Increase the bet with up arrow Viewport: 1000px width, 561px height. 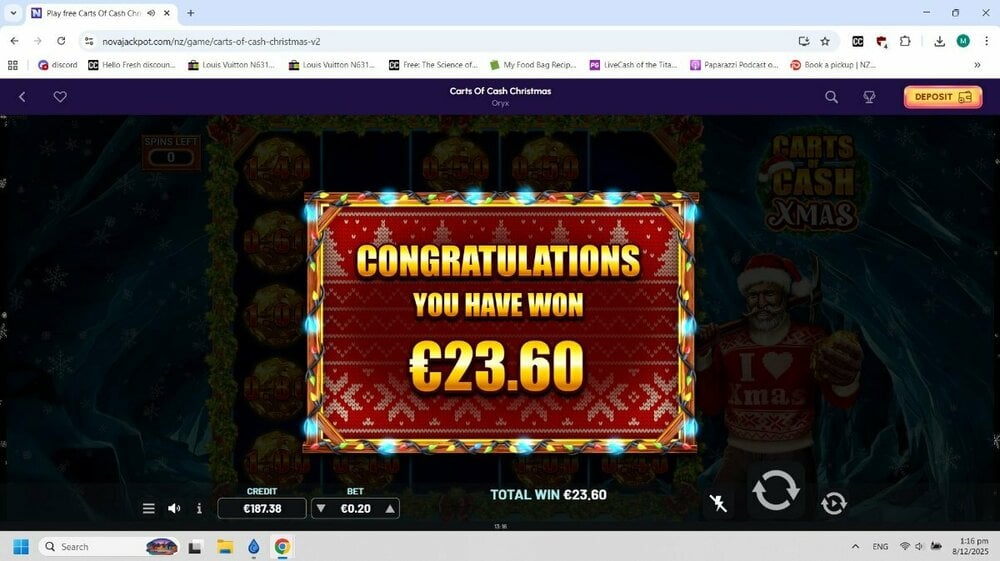[x=390, y=508]
